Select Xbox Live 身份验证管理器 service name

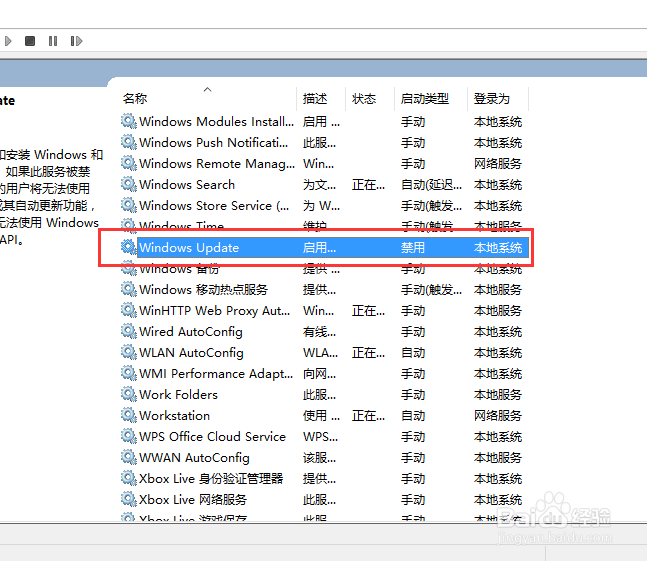click(x=211, y=479)
